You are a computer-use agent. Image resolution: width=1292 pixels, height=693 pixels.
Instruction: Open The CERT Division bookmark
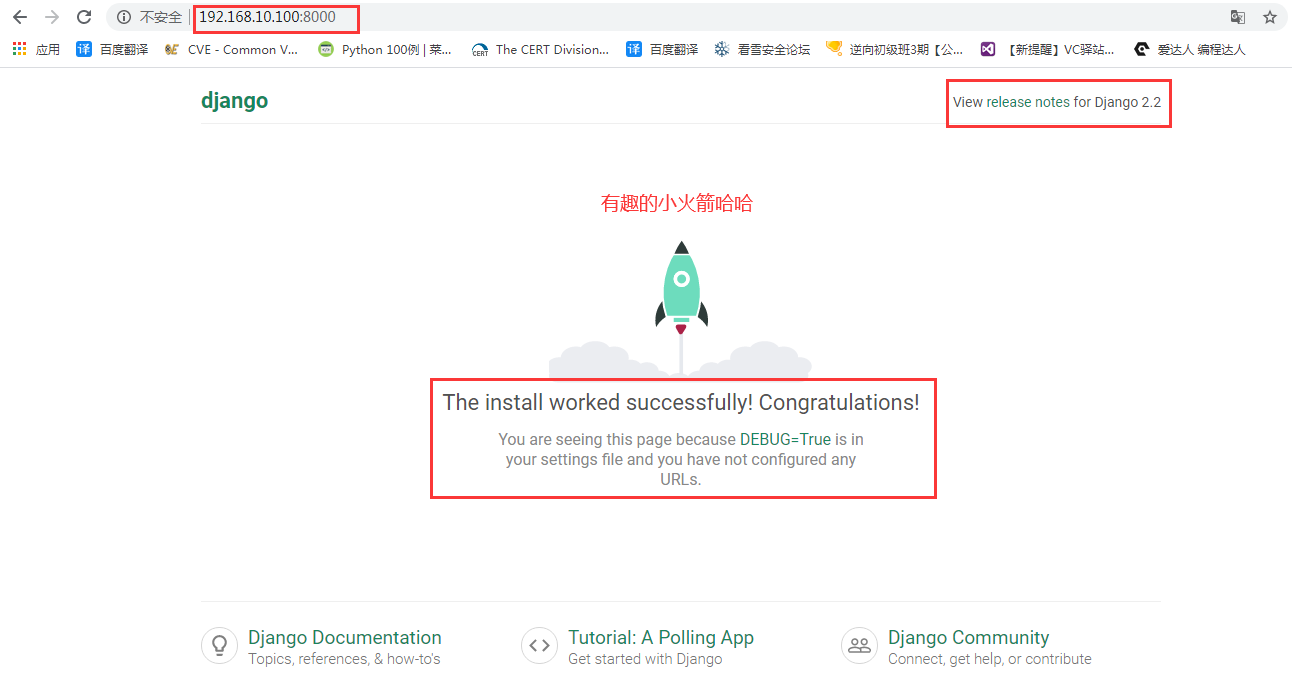(x=540, y=49)
